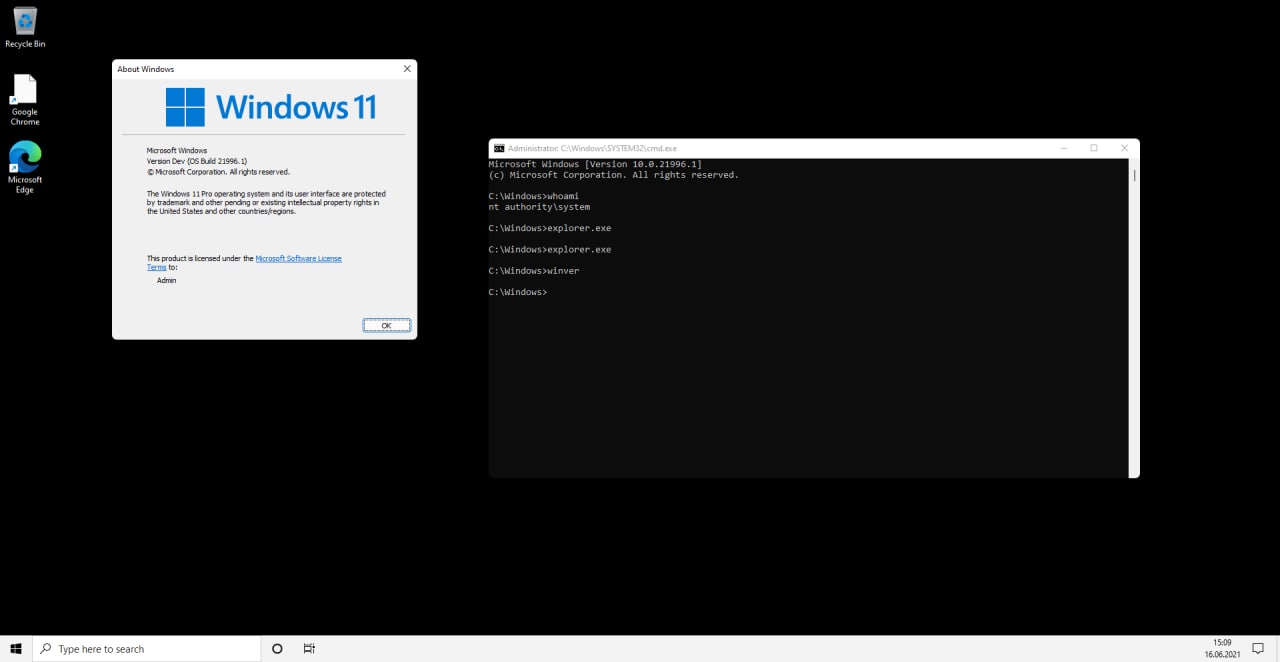The height and width of the screenshot is (662, 1280).
Task: Close the About Windows dialog
Action: 407,69
